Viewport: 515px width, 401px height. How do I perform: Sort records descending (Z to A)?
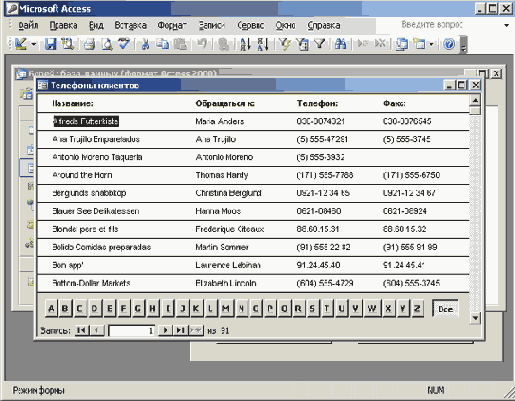[x=263, y=44]
